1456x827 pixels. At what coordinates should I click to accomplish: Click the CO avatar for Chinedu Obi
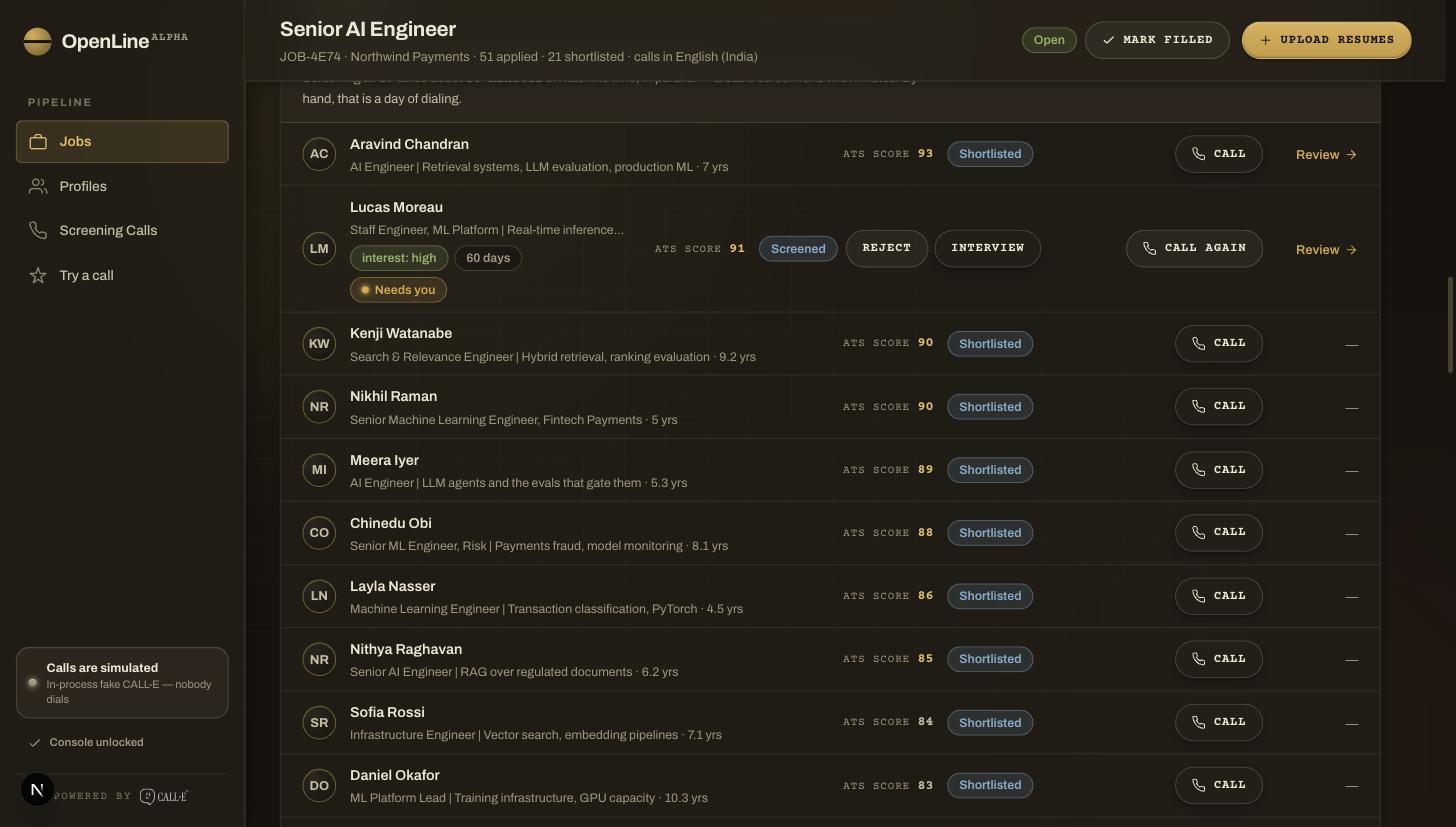point(319,533)
